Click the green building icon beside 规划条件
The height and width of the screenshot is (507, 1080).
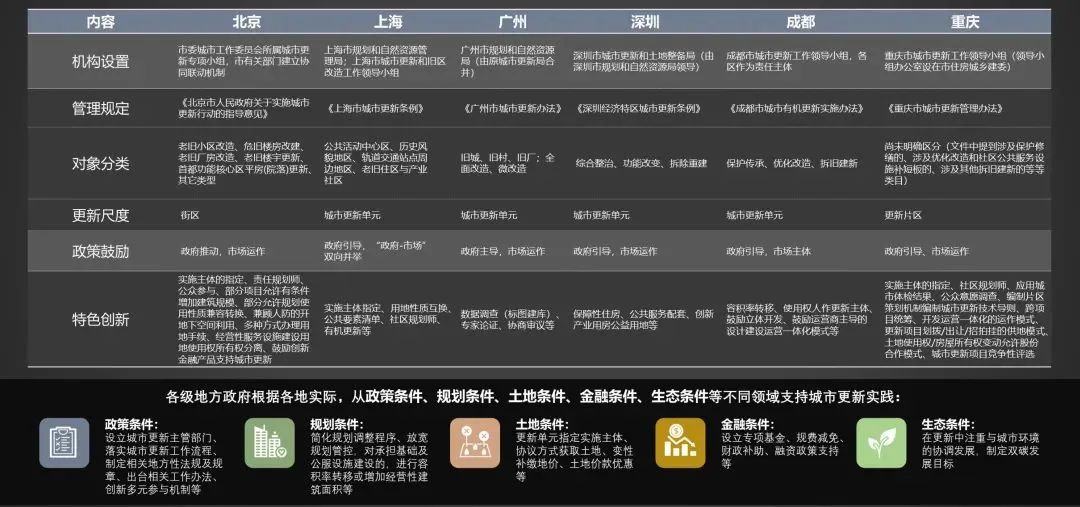(269, 443)
